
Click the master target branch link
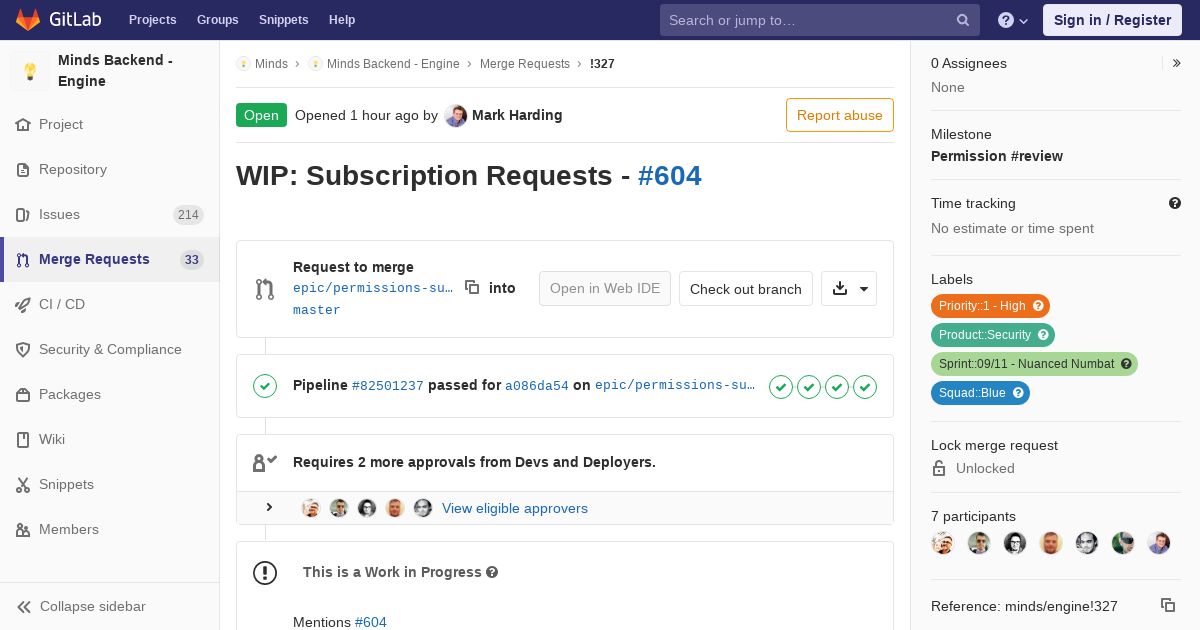[x=317, y=310]
